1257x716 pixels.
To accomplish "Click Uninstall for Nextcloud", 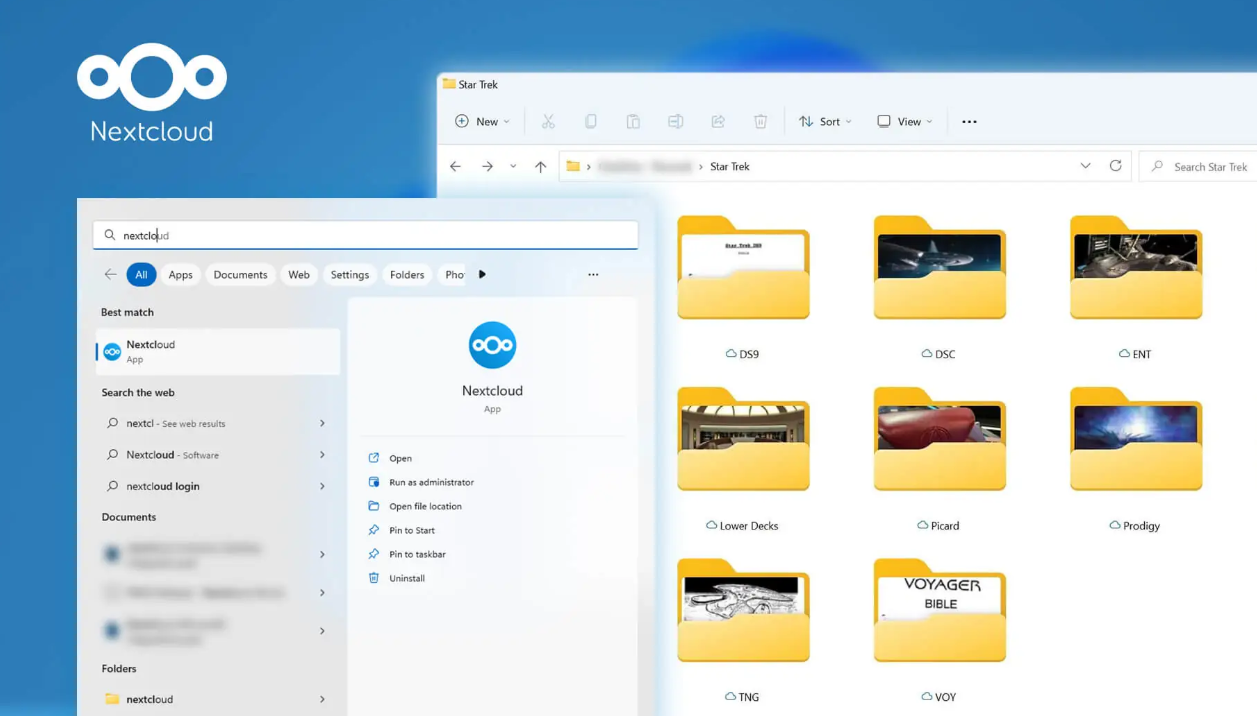I will coord(396,578).
